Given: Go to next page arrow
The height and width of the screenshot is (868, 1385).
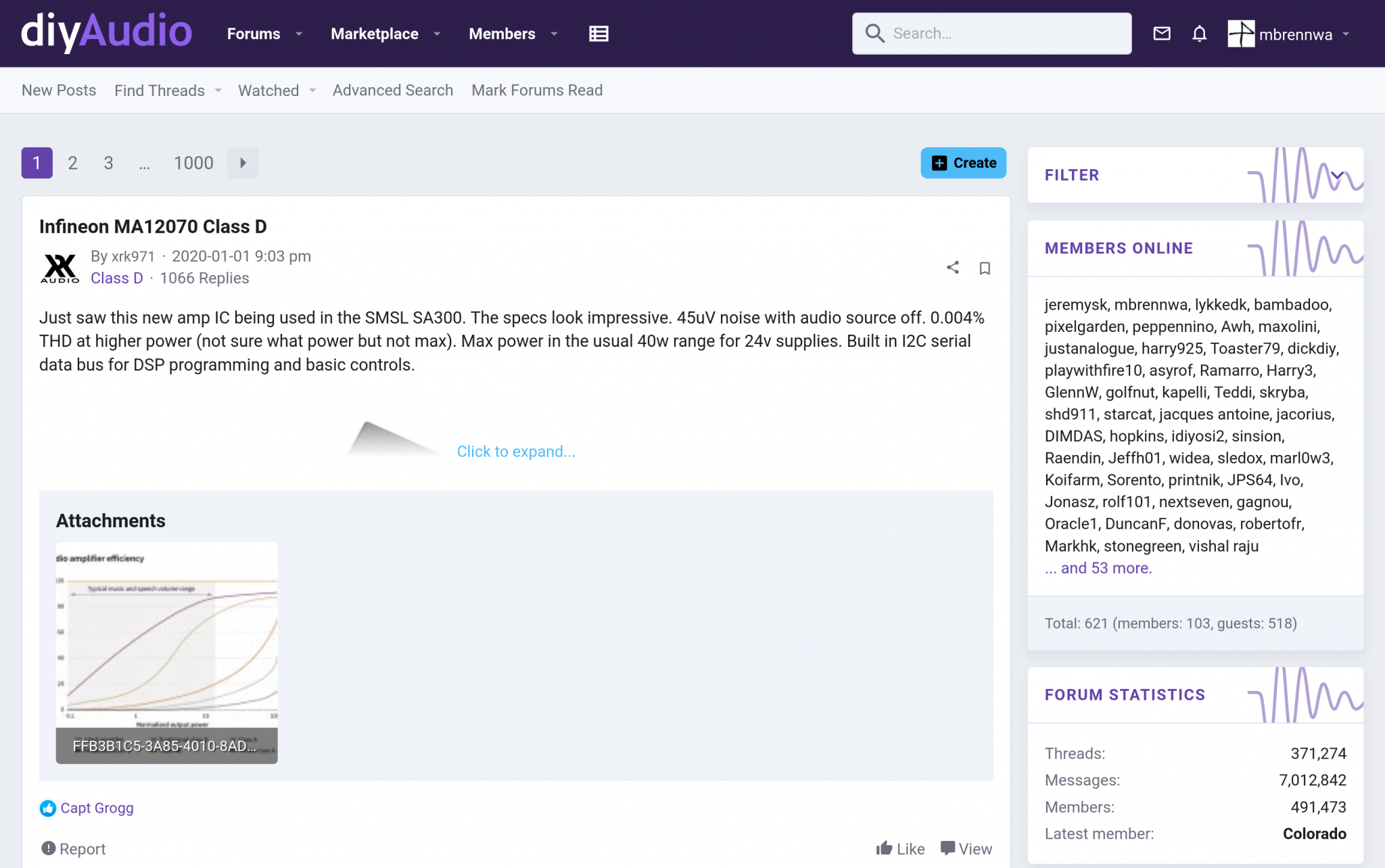Looking at the screenshot, I should (x=243, y=163).
